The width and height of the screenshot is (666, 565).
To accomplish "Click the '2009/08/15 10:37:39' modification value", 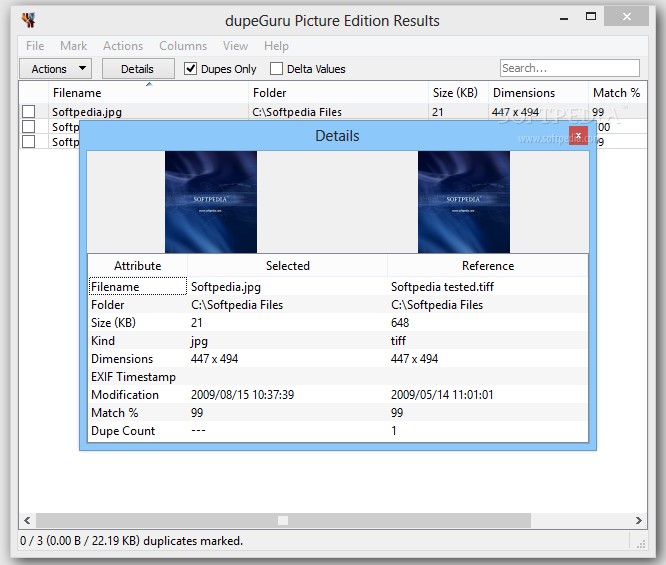I will 242,395.
